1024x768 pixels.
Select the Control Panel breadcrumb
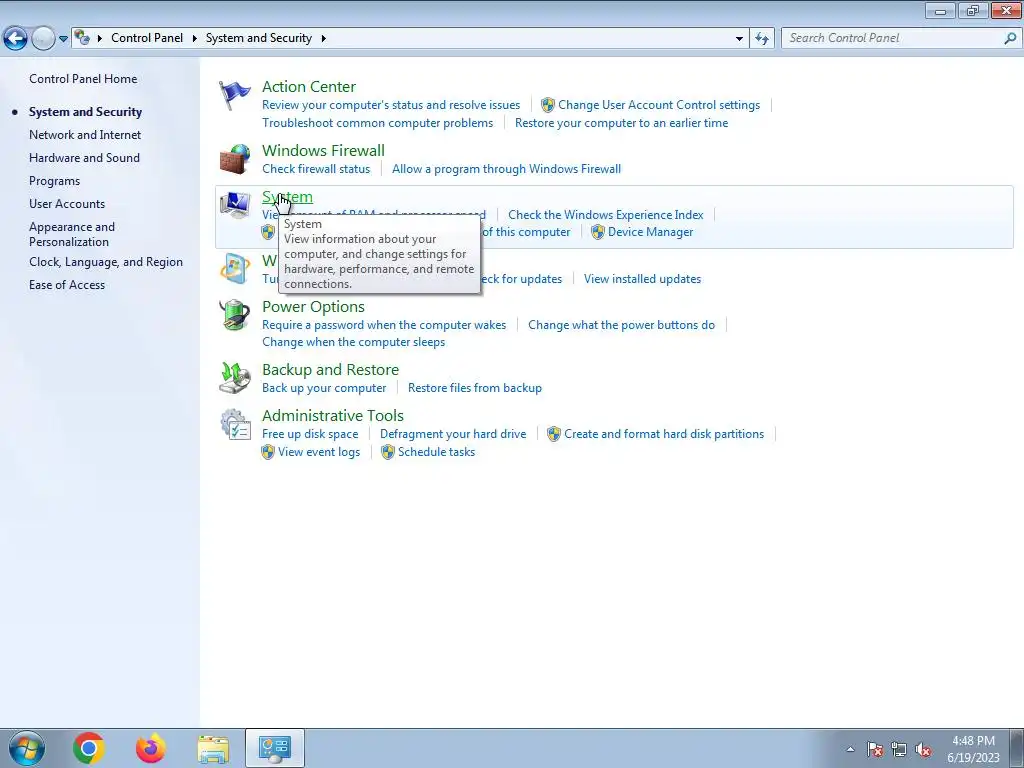coord(147,38)
